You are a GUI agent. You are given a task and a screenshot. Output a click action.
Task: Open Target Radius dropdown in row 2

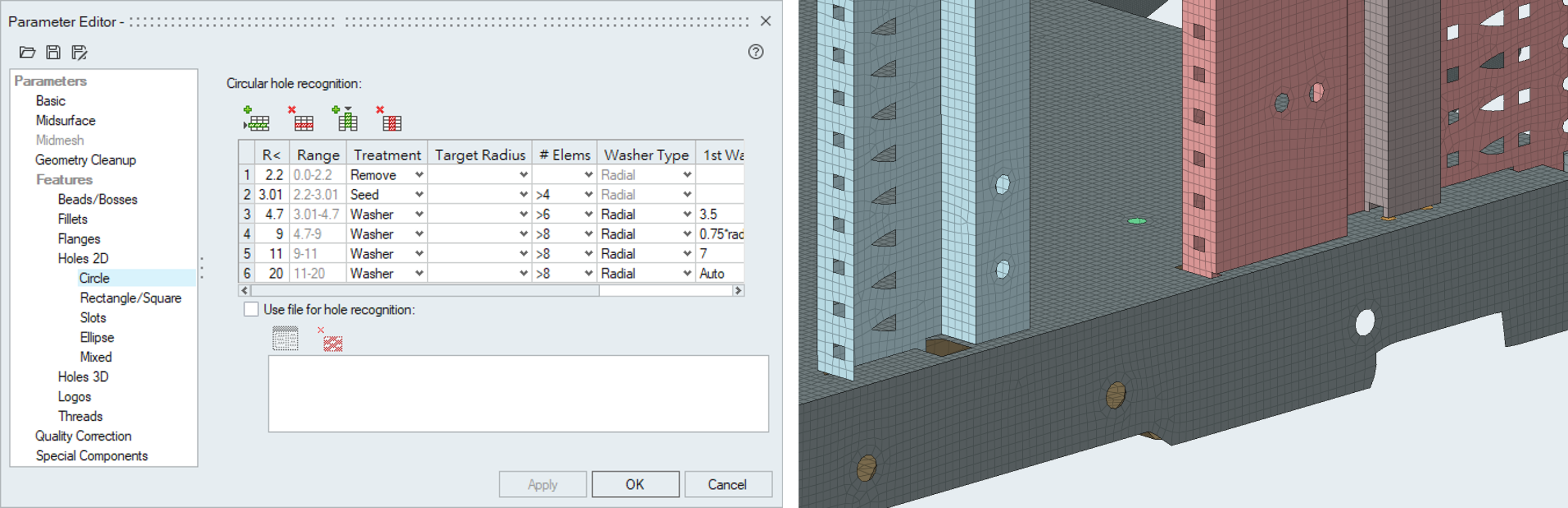click(523, 195)
